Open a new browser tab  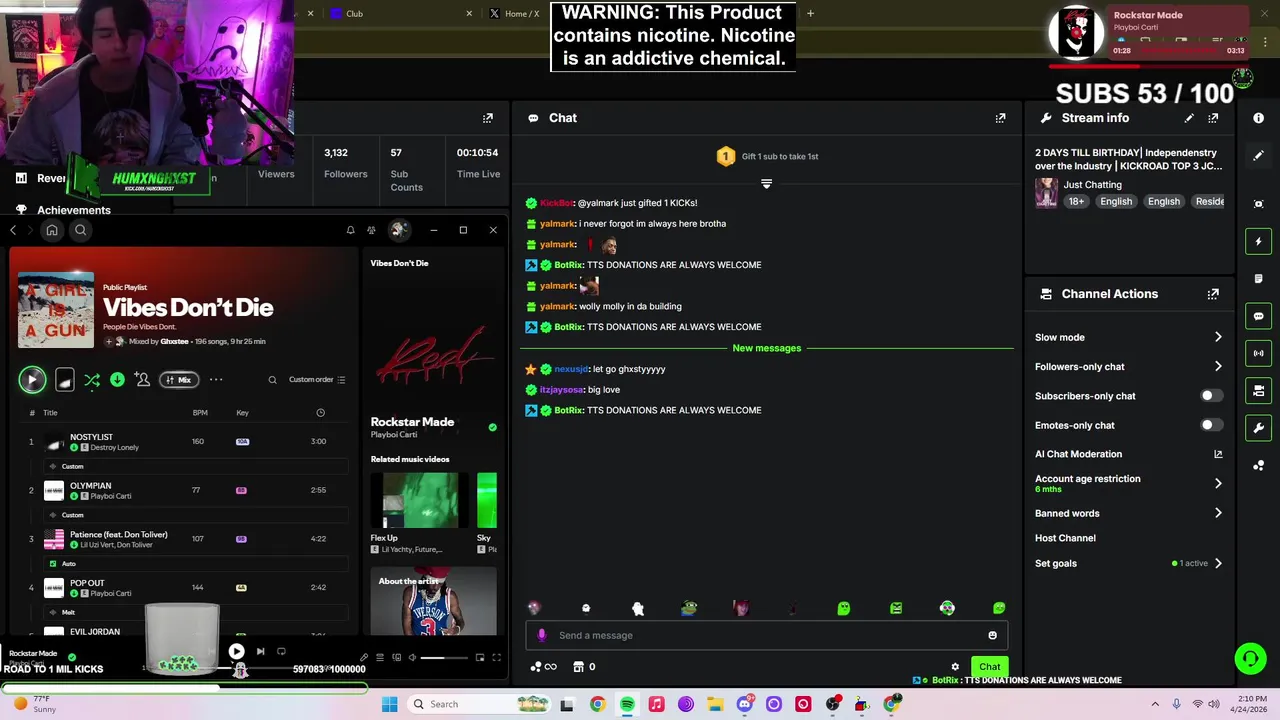pos(810,14)
